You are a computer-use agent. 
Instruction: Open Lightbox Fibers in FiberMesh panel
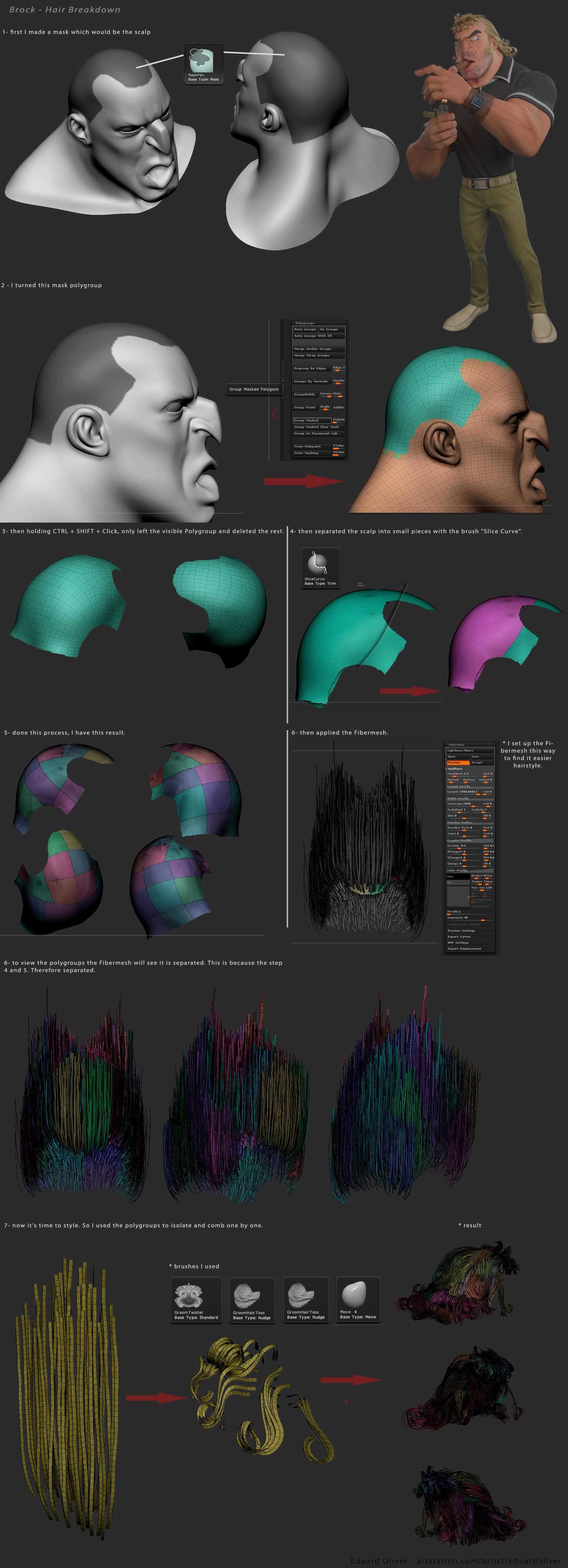pyautogui.click(x=471, y=751)
